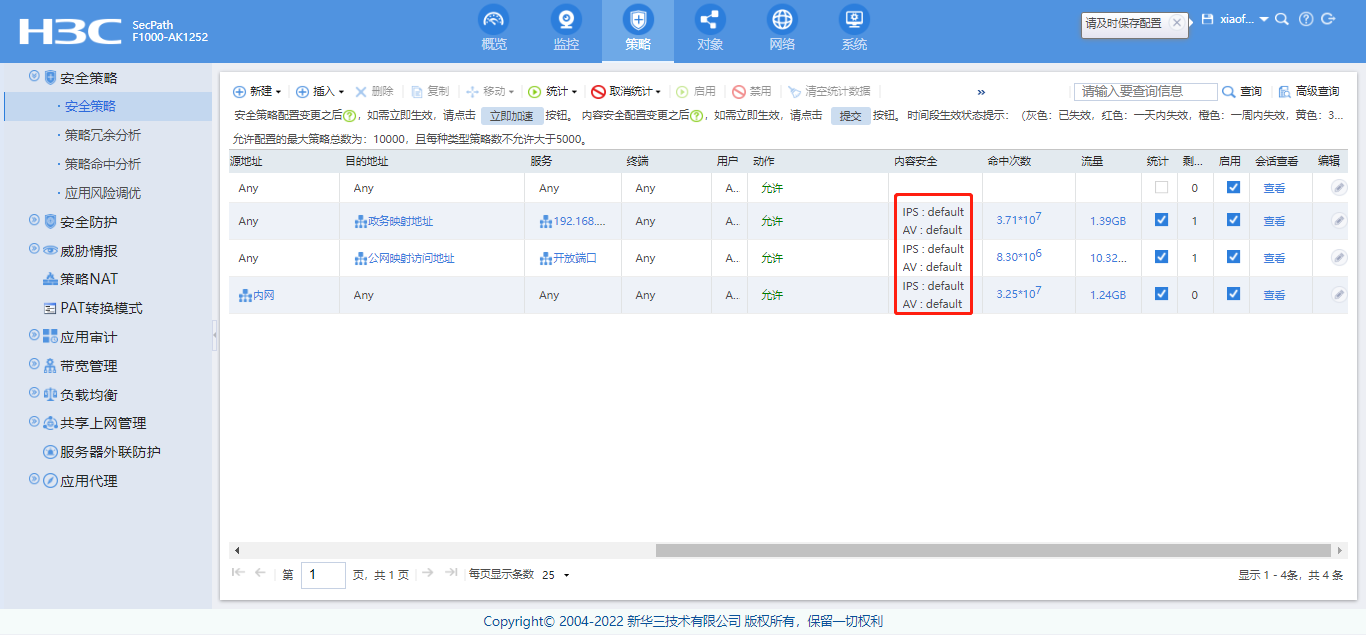Expand the 带宽管理 tree node
Screen dimensions: 1366x635
click(35, 365)
